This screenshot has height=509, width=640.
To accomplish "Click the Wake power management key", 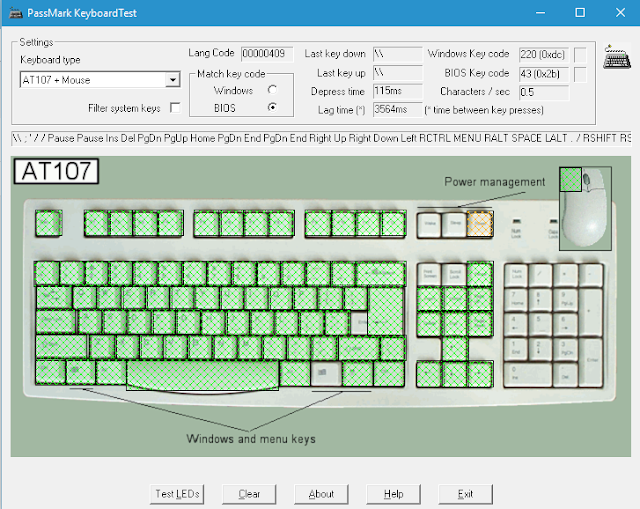I will tap(429, 224).
